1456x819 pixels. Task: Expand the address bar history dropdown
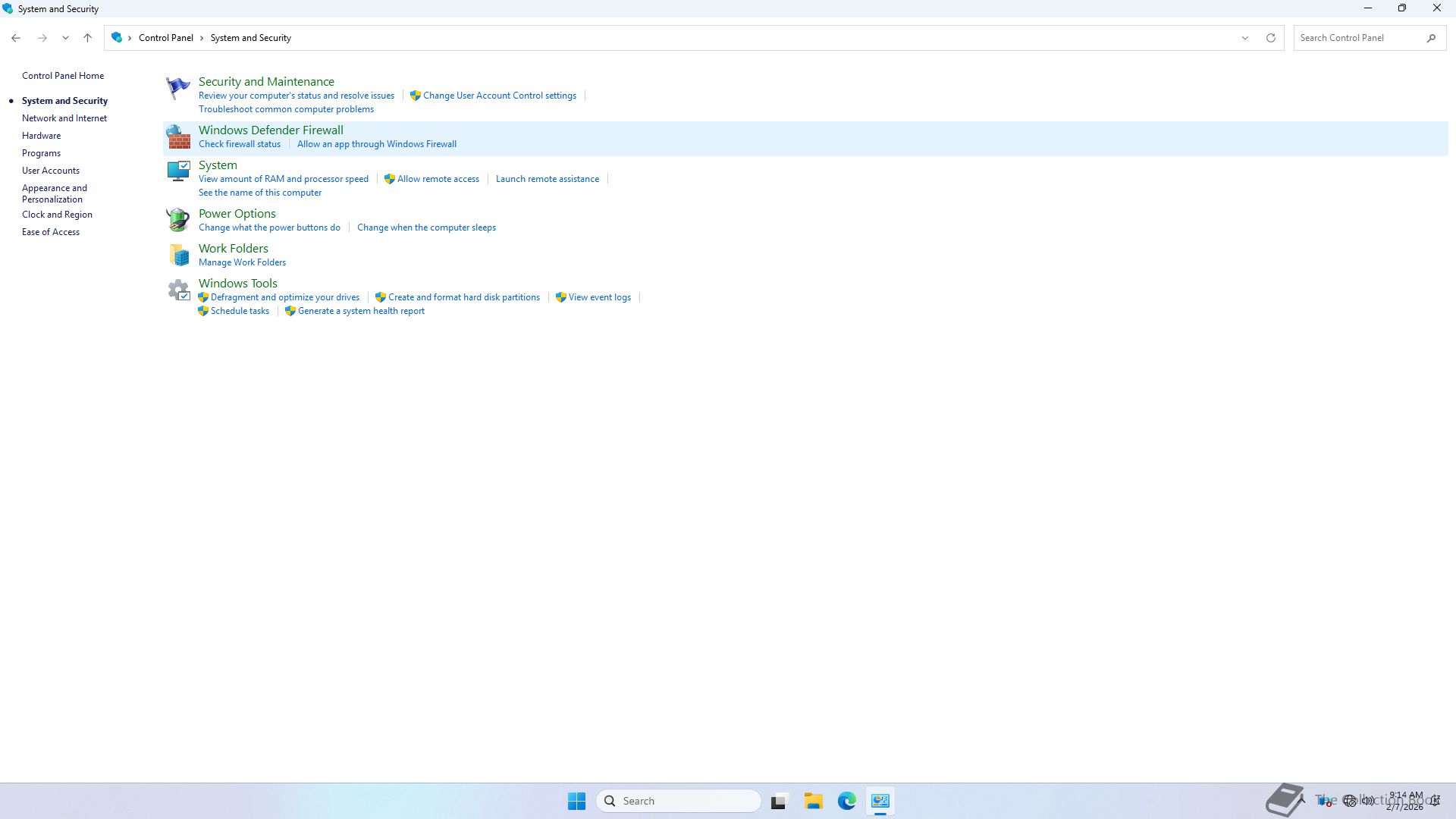coord(1244,38)
